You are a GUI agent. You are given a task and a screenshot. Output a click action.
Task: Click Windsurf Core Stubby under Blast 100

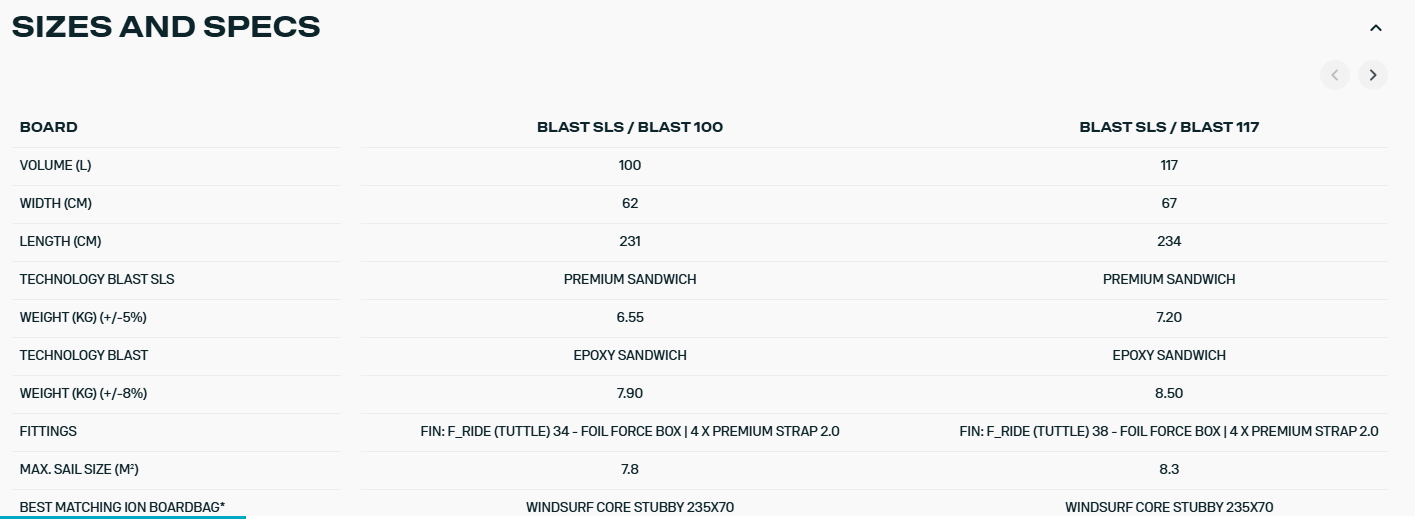(630, 507)
